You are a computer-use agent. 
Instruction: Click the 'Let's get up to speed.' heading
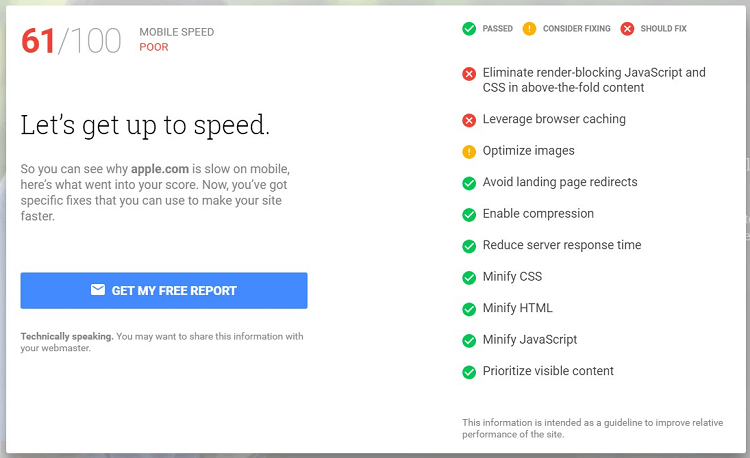tap(145, 125)
